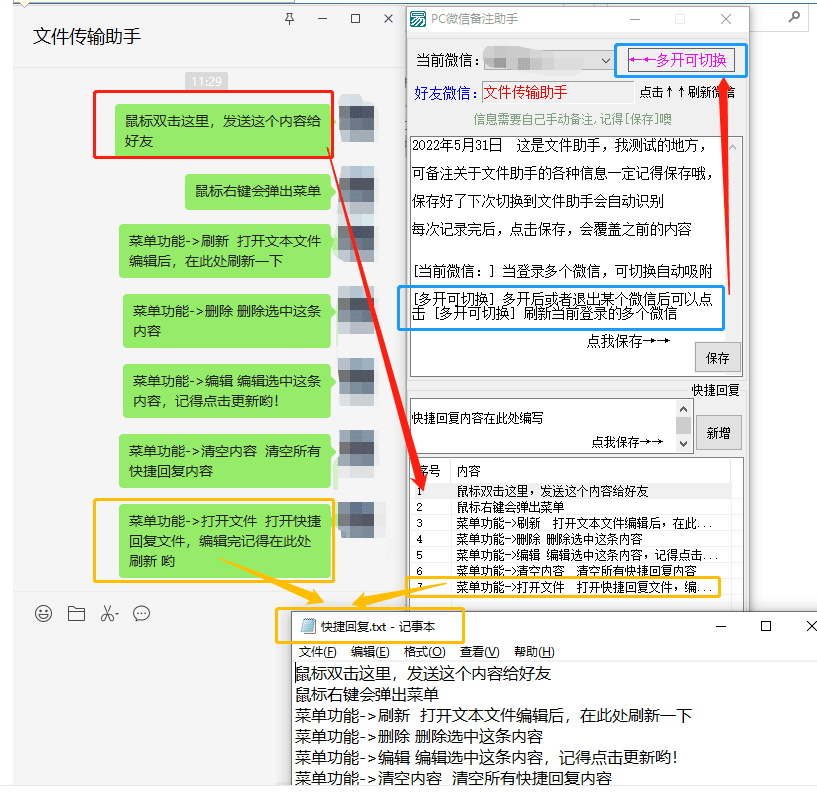Screen dimensions: 817x795
Task: Click the pin window icon in WeChat
Action: pyautogui.click(x=290, y=19)
